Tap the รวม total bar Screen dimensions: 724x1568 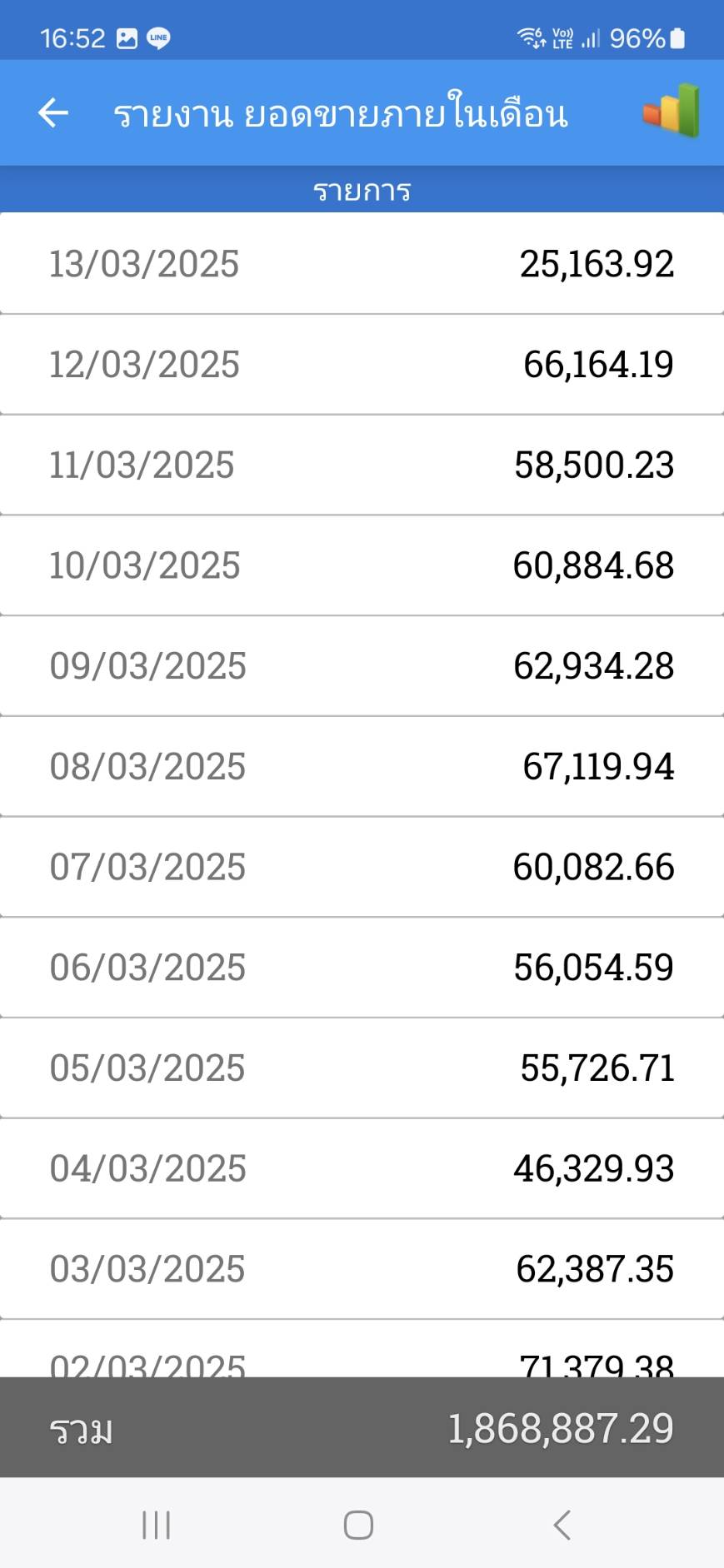[362, 1429]
